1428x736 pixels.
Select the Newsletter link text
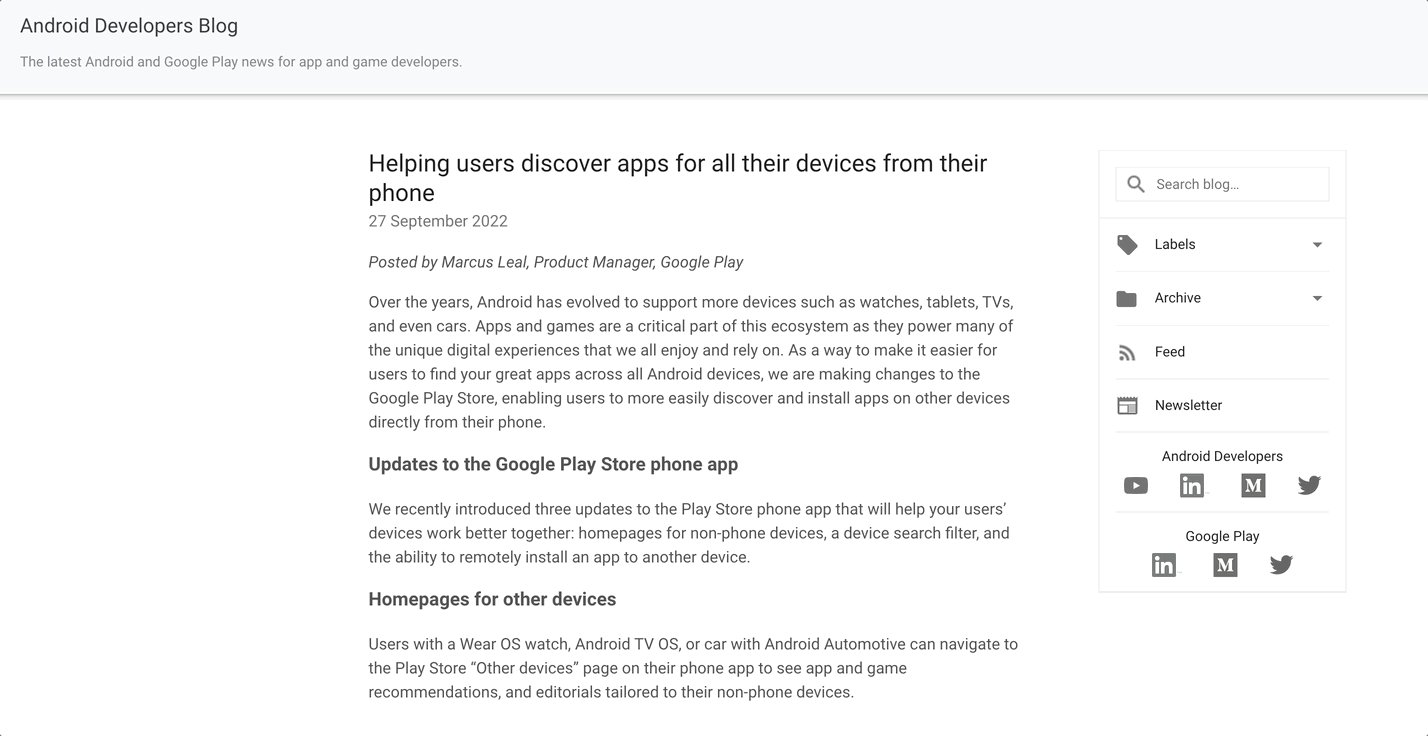pyautogui.click(x=1188, y=405)
